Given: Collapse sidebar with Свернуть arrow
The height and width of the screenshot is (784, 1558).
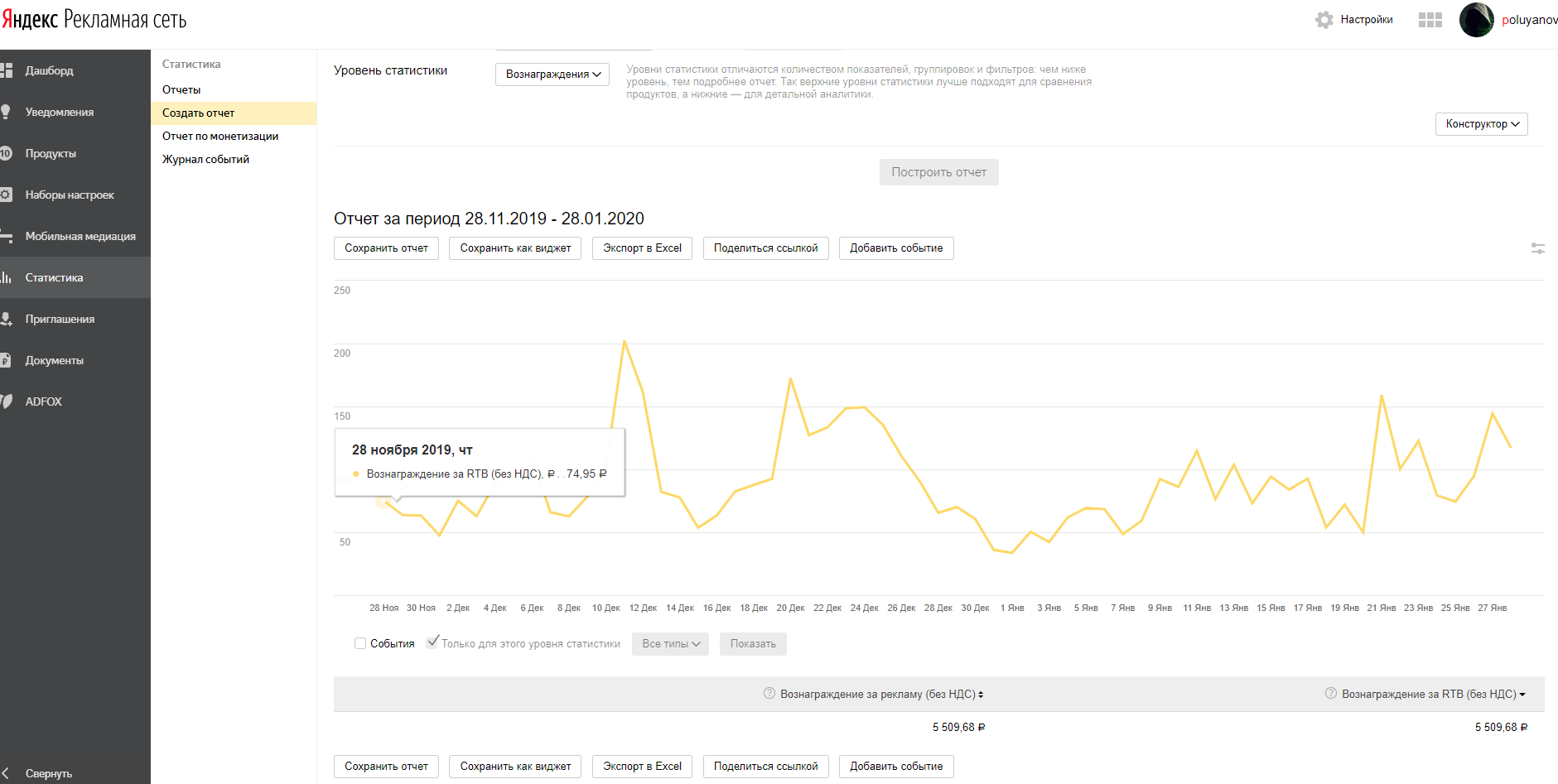Looking at the screenshot, I should [7, 773].
